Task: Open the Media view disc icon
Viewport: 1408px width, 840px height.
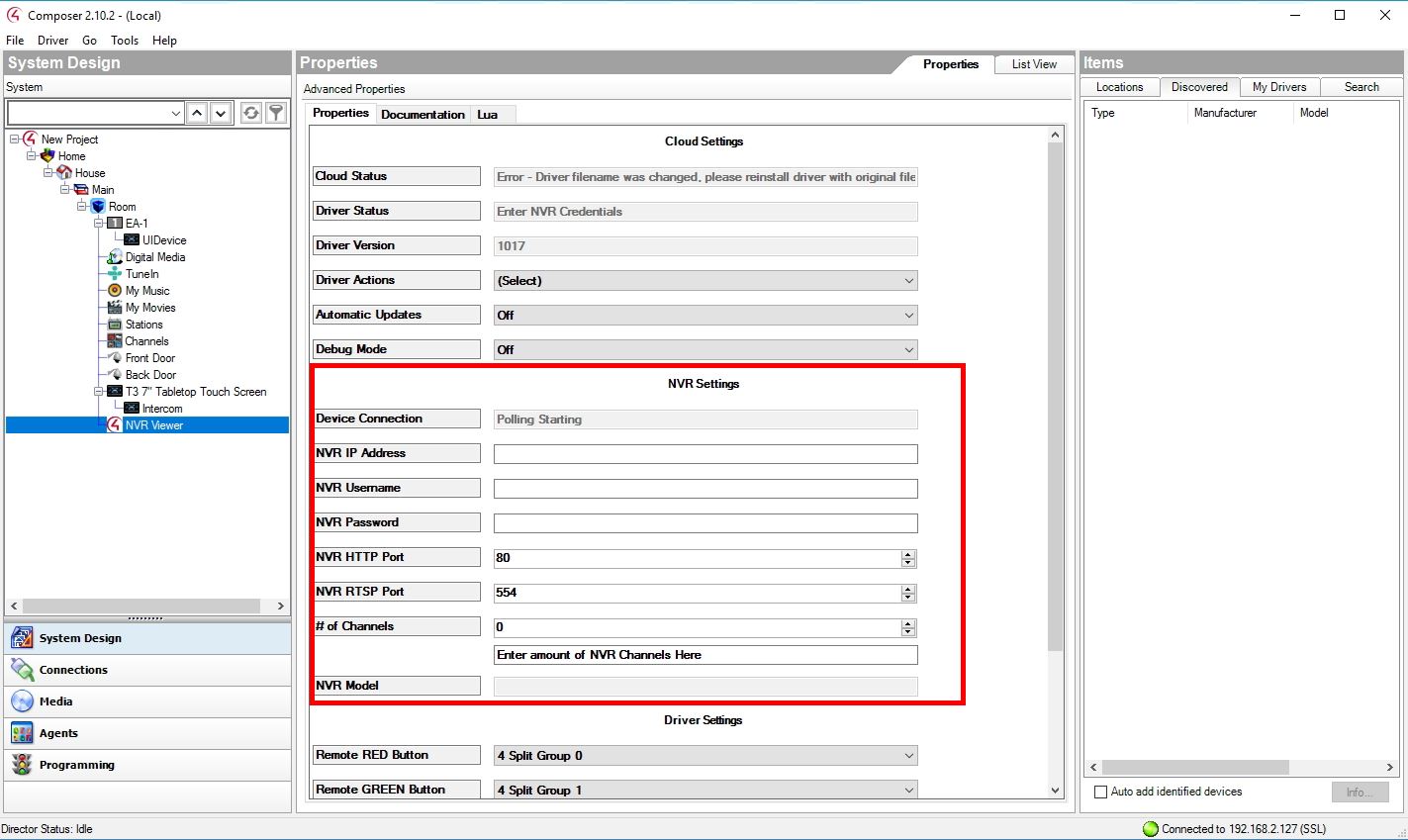Action: (x=22, y=701)
